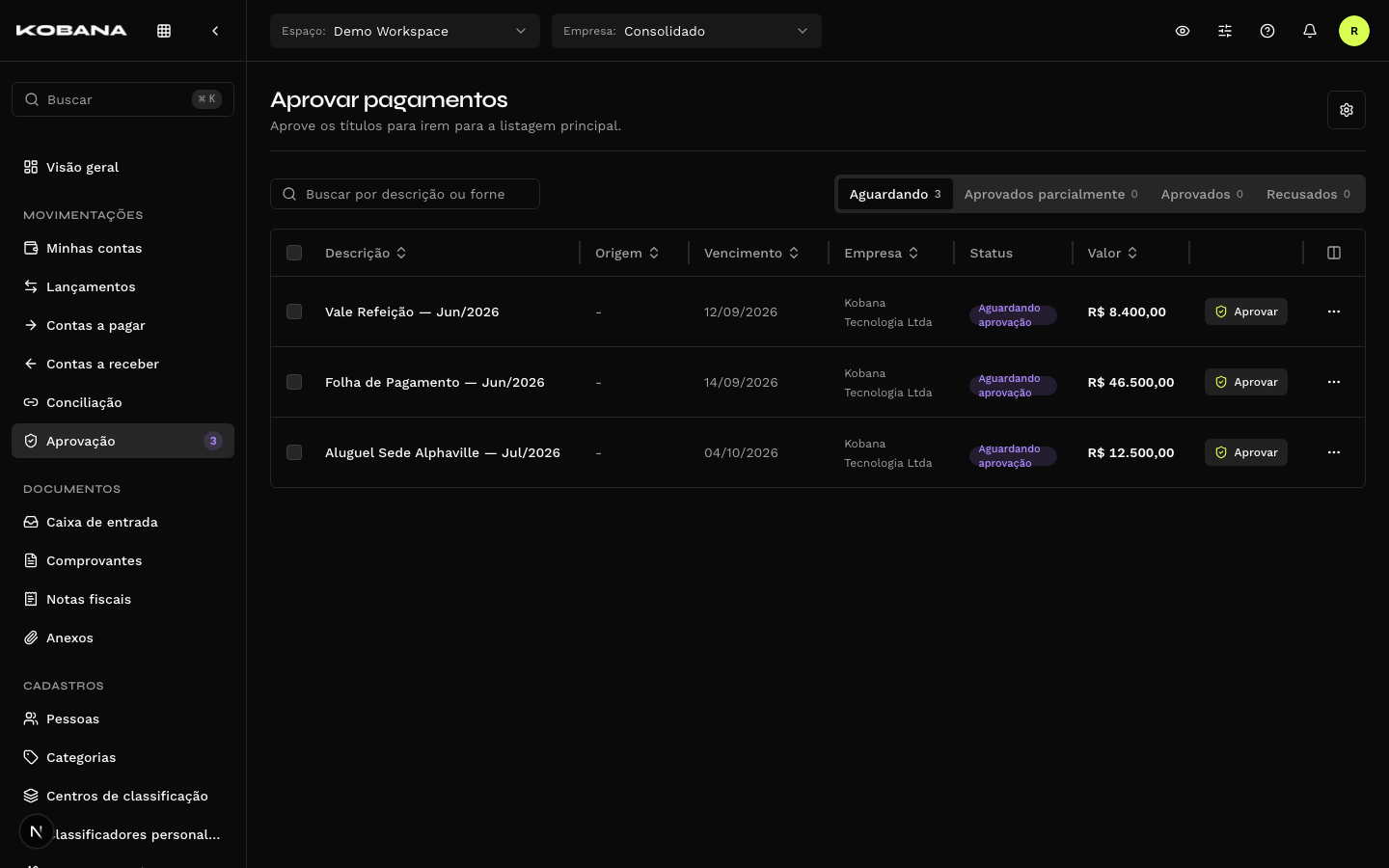Open Caixa de entrada
The image size is (1389, 868).
(123, 522)
